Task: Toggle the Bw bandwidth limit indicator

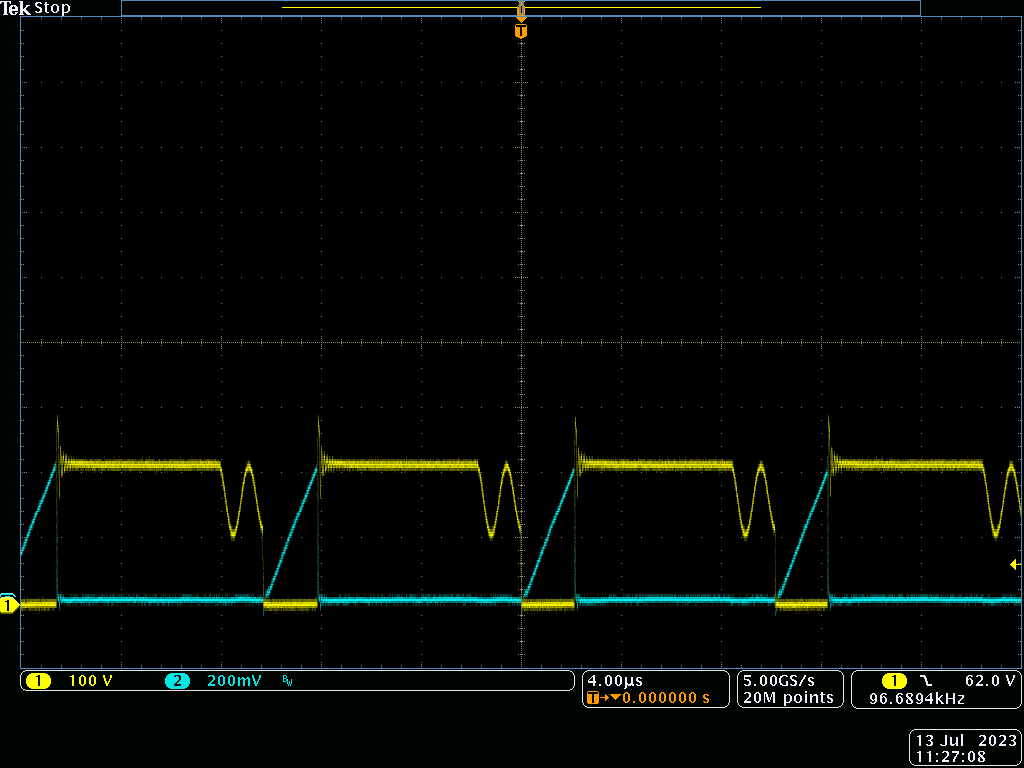Action: point(287,681)
